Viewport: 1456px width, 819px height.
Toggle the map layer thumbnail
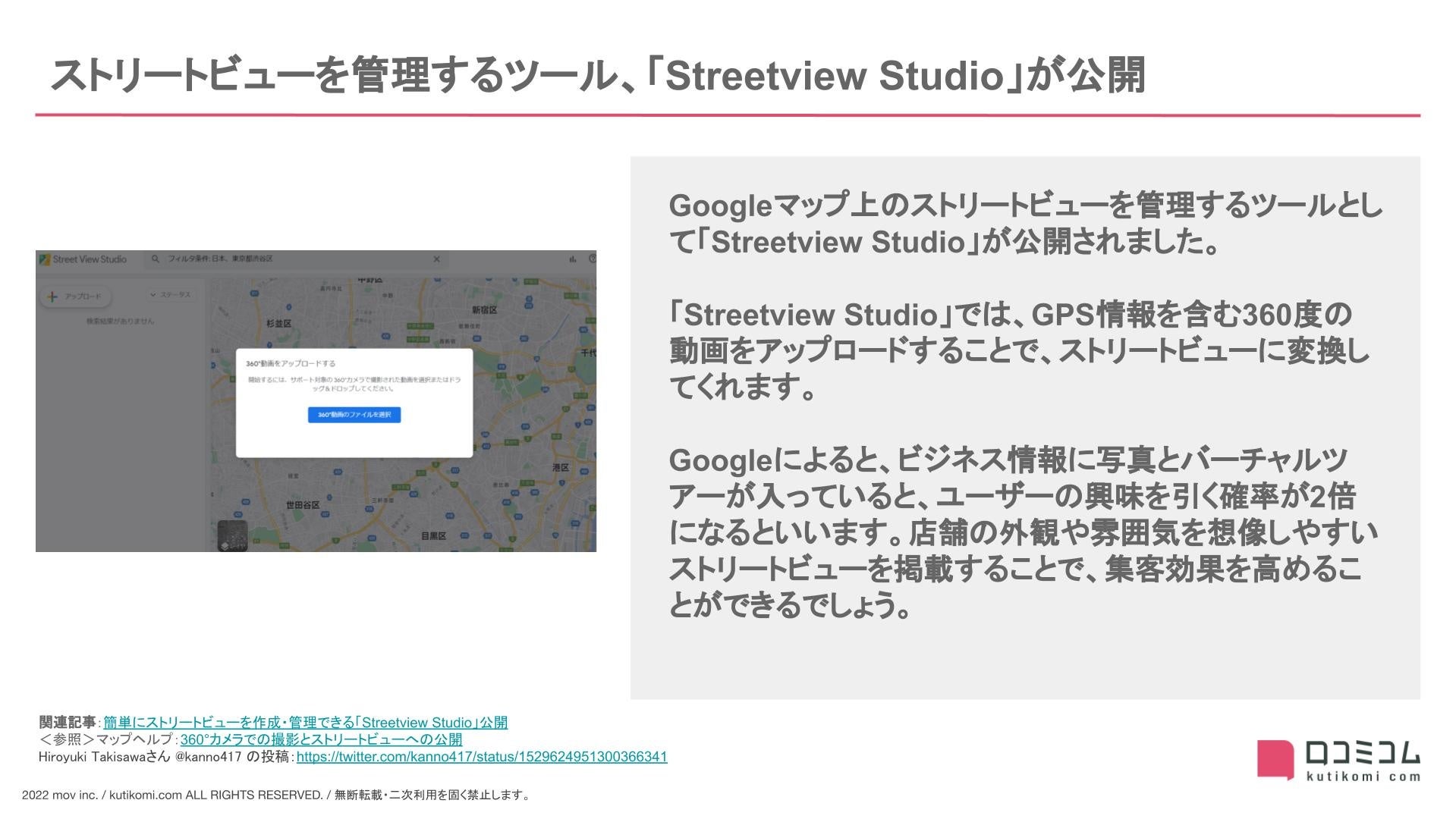click(232, 535)
